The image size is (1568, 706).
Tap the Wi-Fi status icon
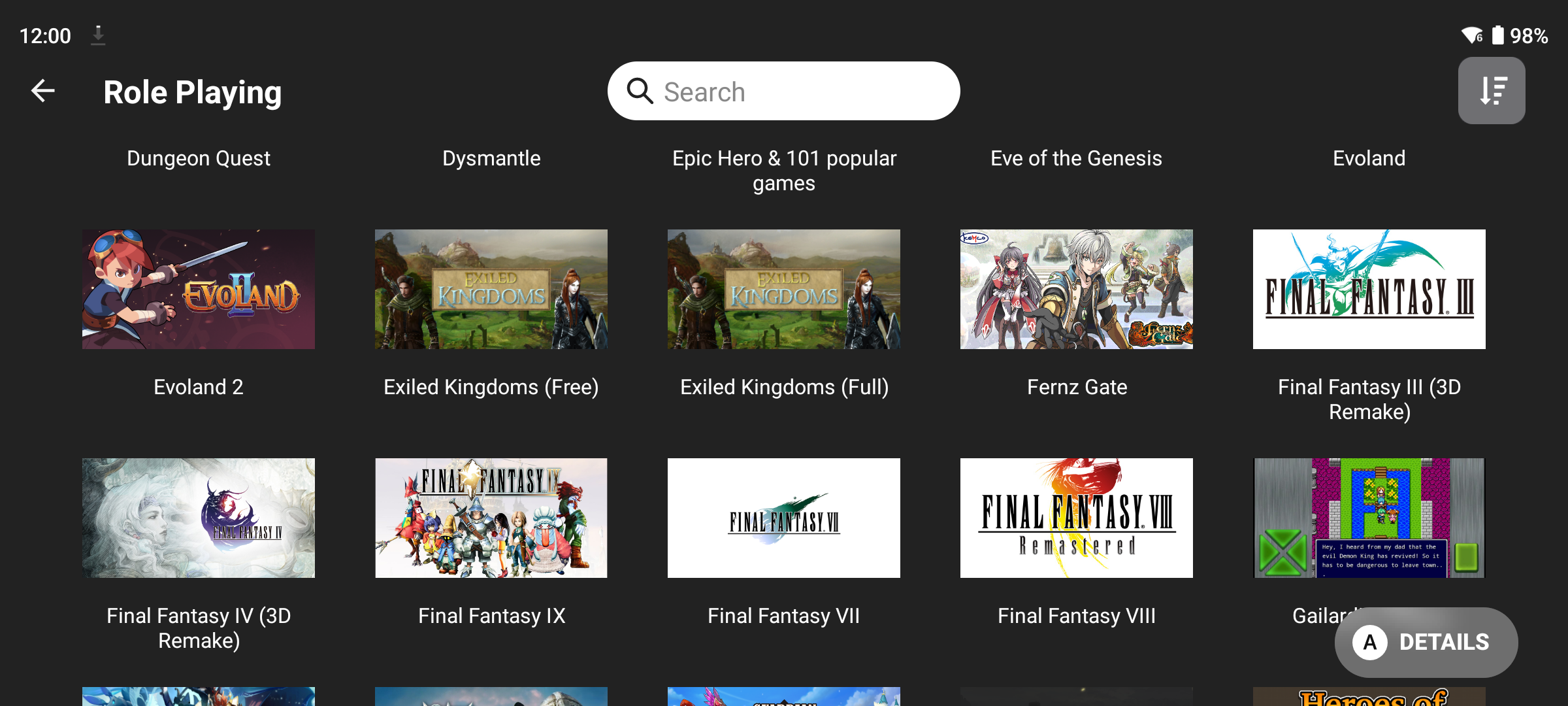click(x=1472, y=35)
